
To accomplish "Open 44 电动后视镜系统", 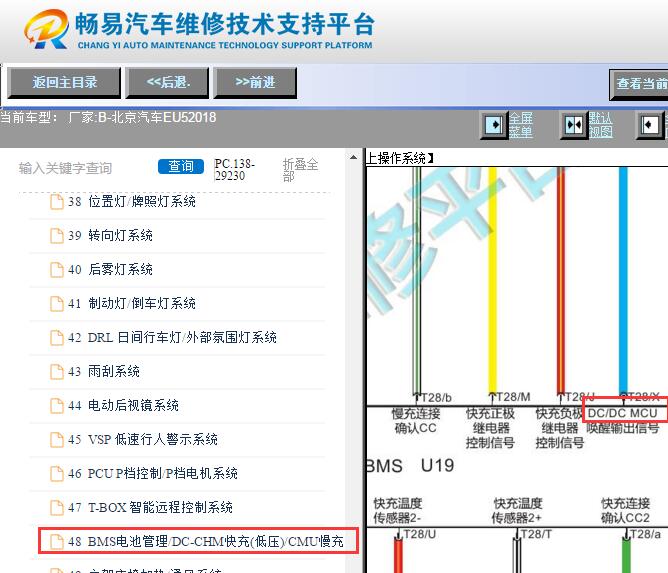I will coord(133,406).
